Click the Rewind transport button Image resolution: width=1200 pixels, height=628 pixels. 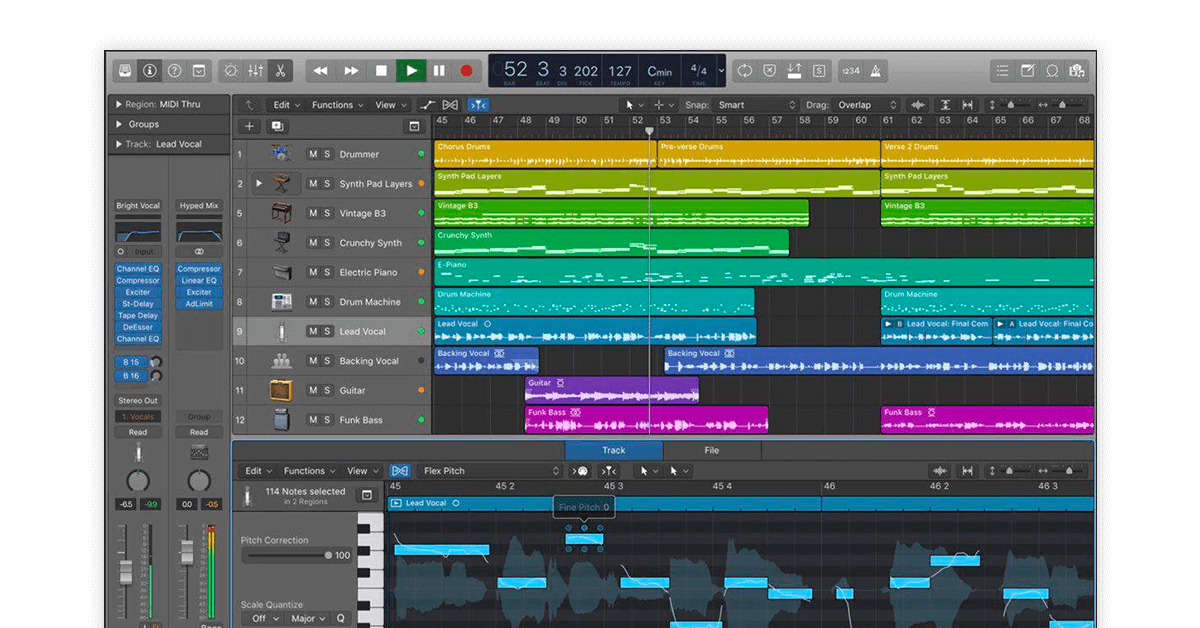click(320, 71)
